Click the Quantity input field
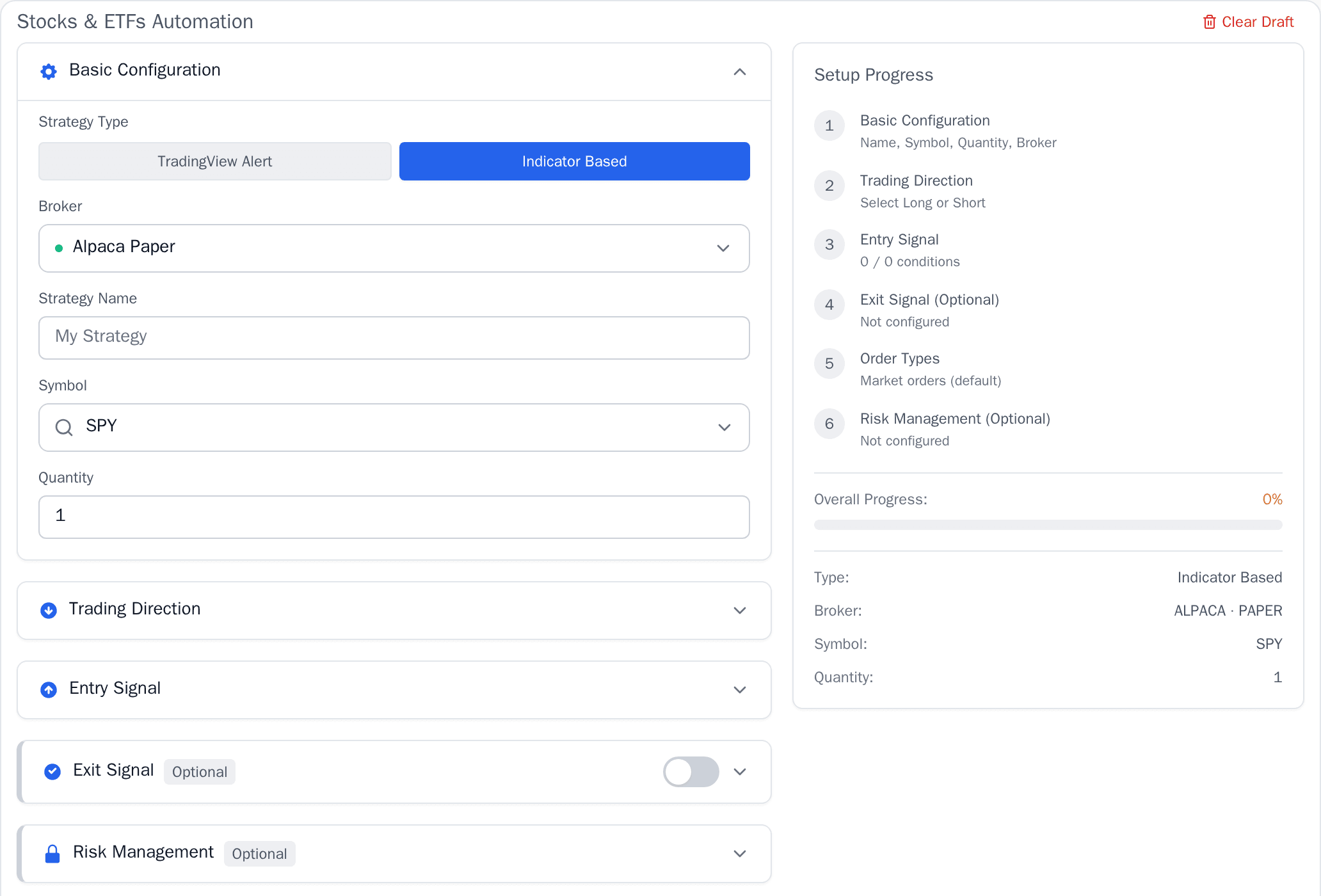The height and width of the screenshot is (896, 1321). pos(394,517)
